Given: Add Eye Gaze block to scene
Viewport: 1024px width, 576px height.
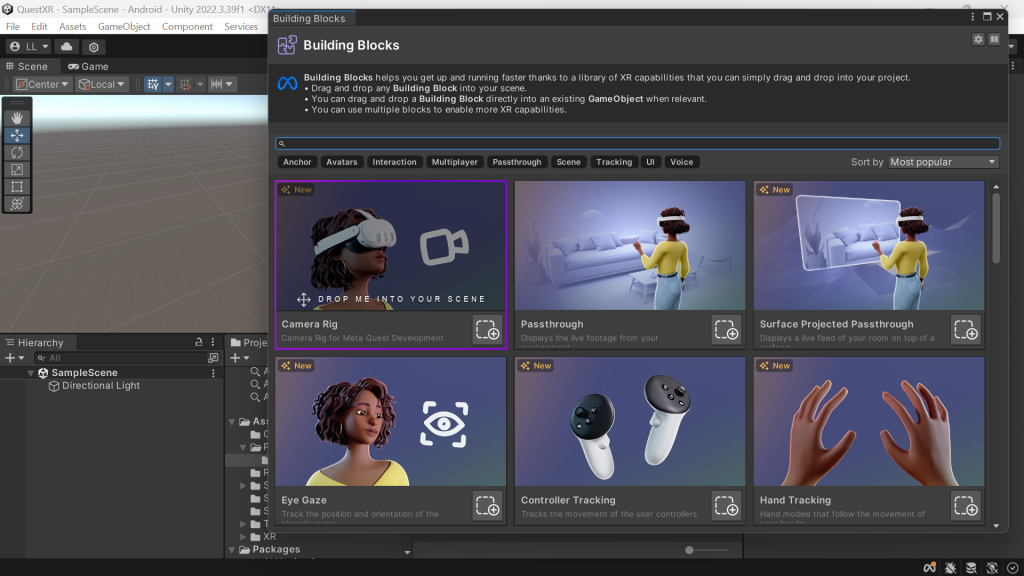Looking at the screenshot, I should pyautogui.click(x=487, y=505).
